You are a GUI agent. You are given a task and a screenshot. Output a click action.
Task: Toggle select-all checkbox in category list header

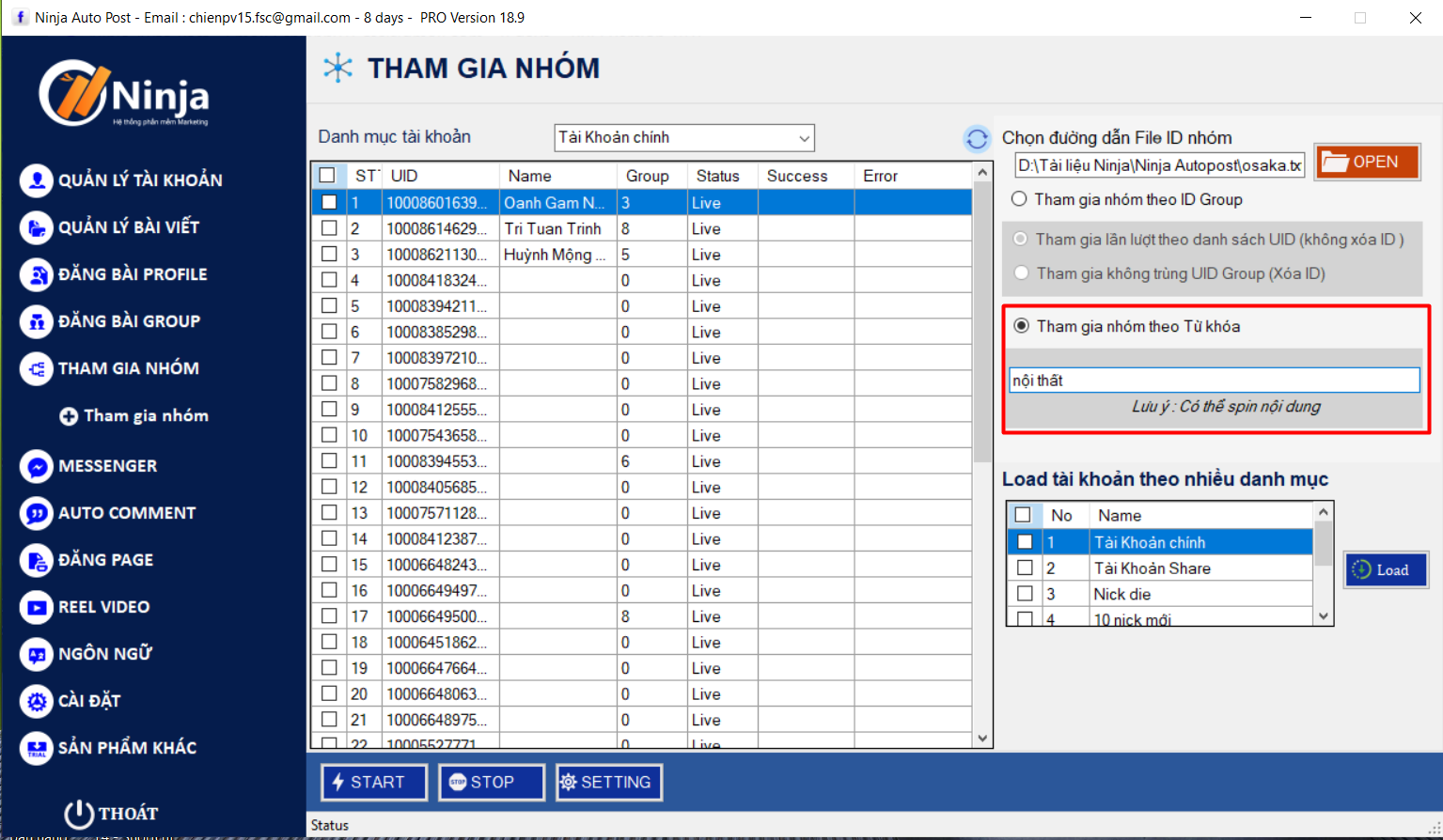[1023, 515]
